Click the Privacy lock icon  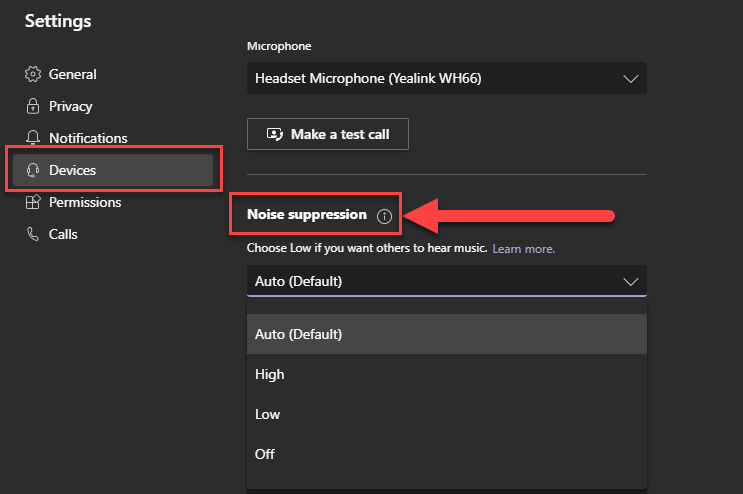33,106
